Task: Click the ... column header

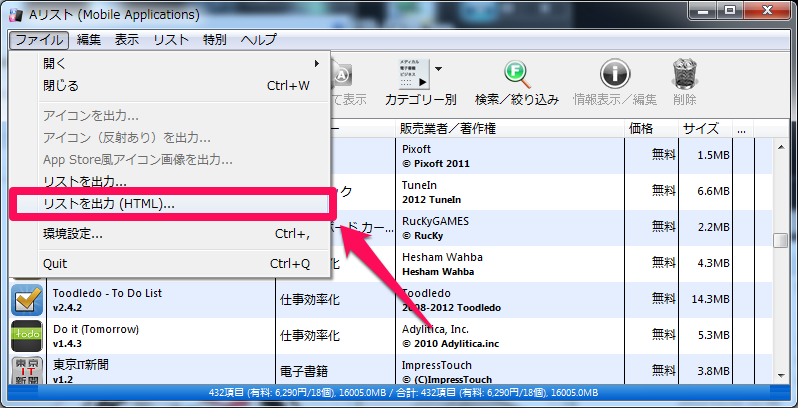Action: [x=743, y=129]
